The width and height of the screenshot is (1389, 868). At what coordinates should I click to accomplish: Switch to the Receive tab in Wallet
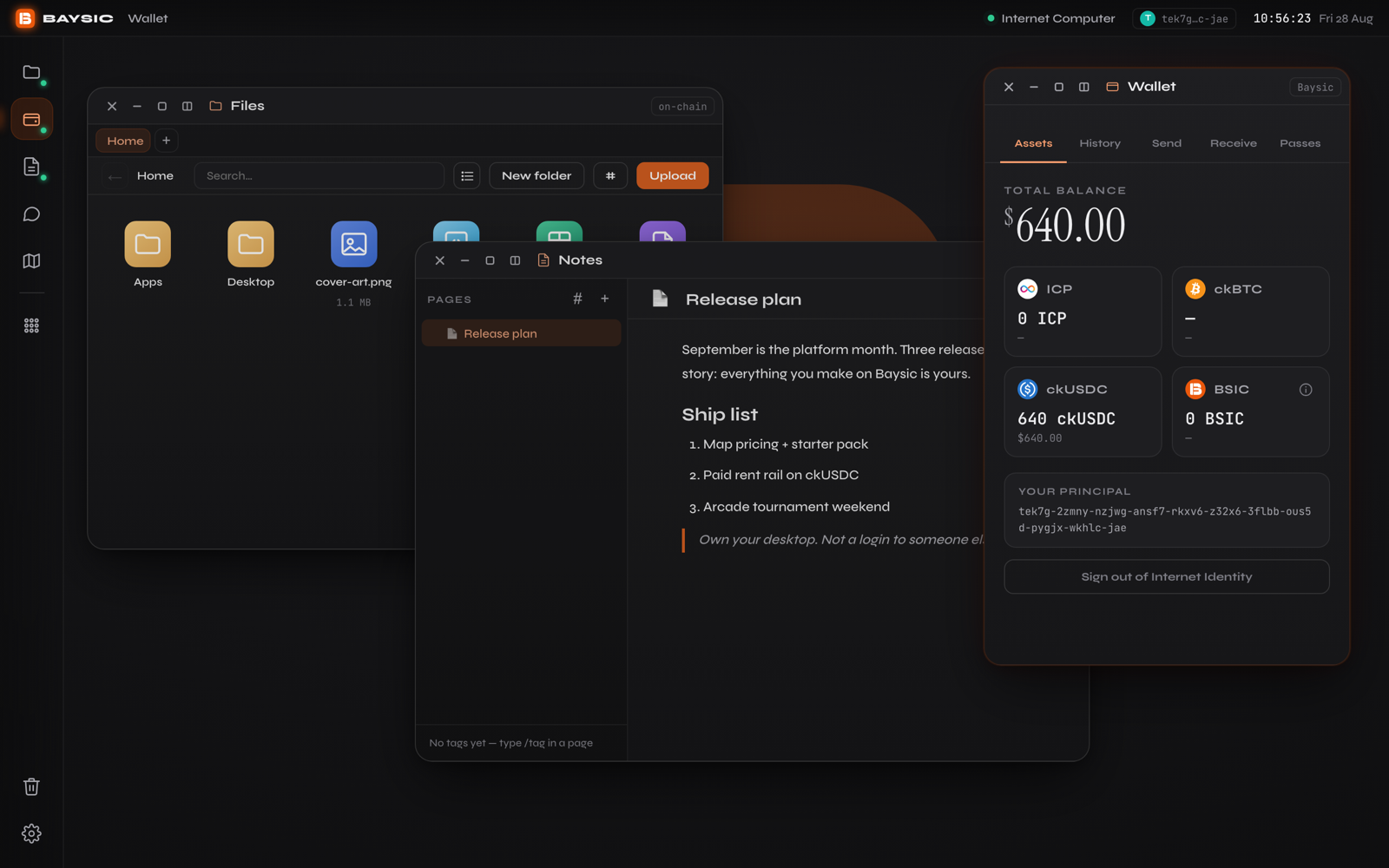click(x=1233, y=143)
